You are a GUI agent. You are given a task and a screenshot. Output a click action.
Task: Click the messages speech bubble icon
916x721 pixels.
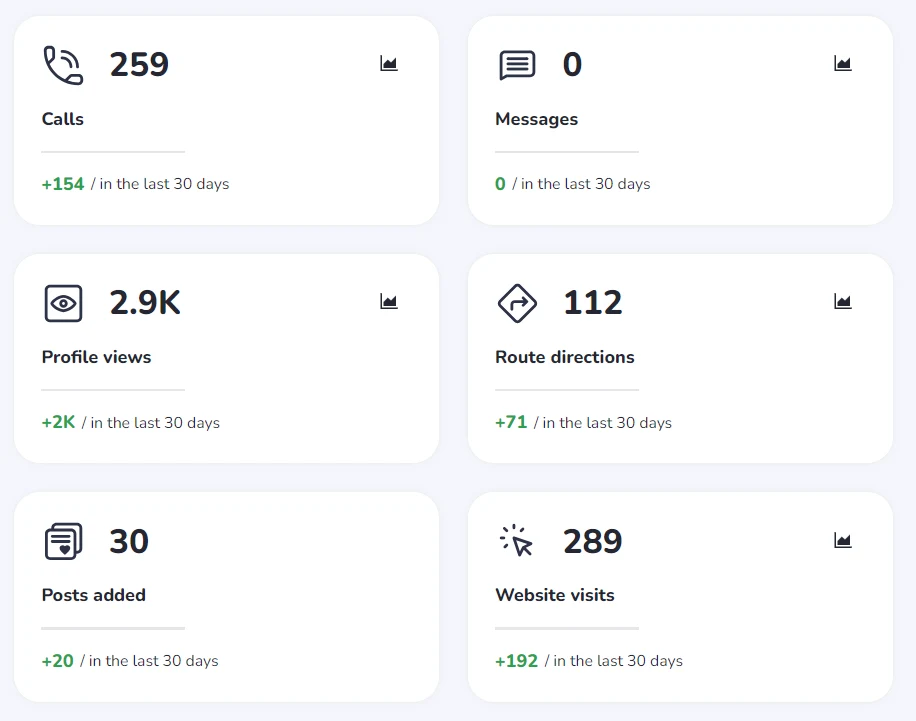[x=517, y=65]
